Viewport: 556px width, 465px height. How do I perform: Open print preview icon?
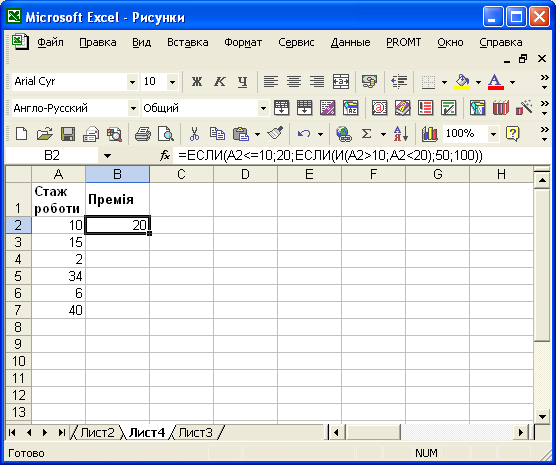tap(166, 134)
